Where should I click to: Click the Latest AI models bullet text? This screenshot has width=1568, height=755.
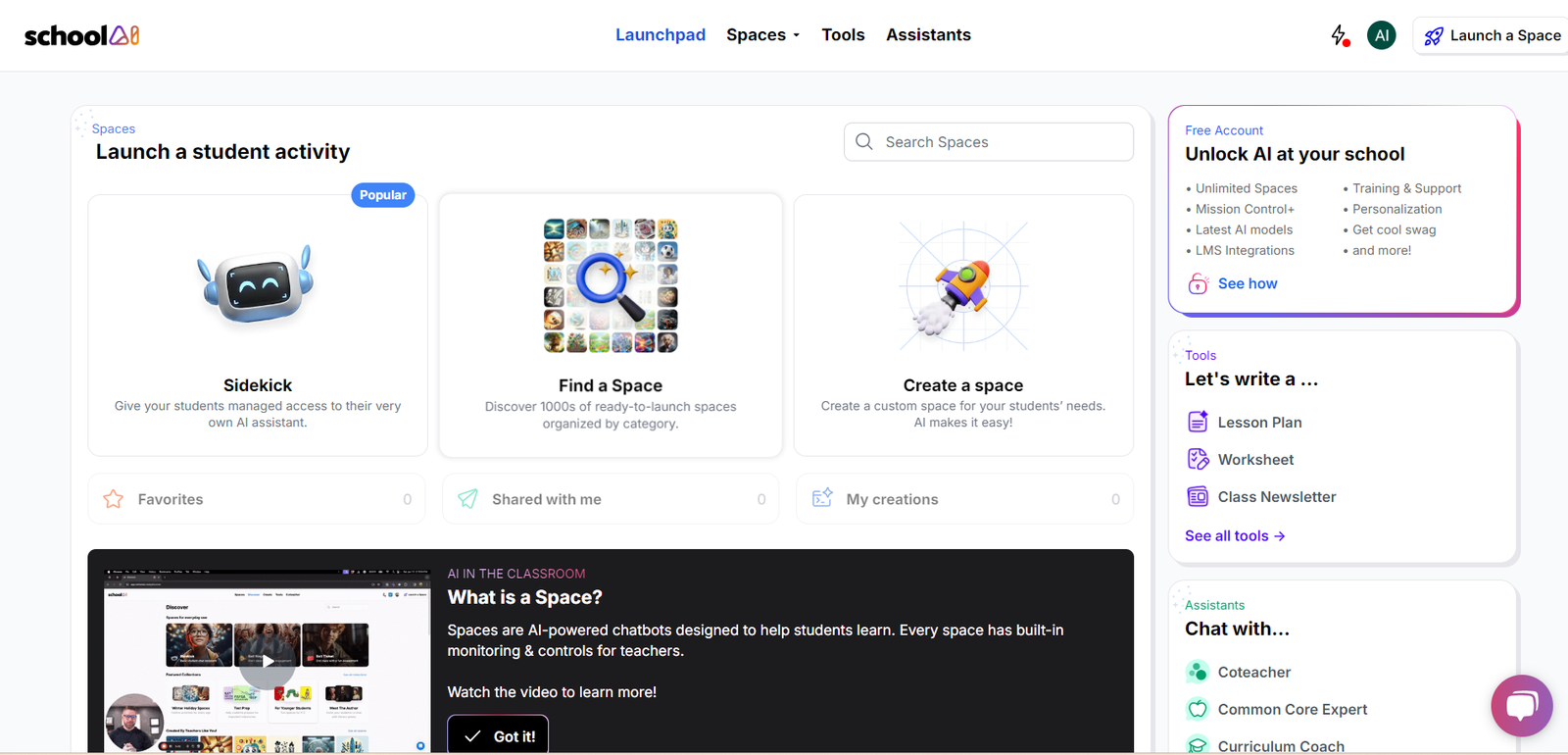pyautogui.click(x=1244, y=229)
